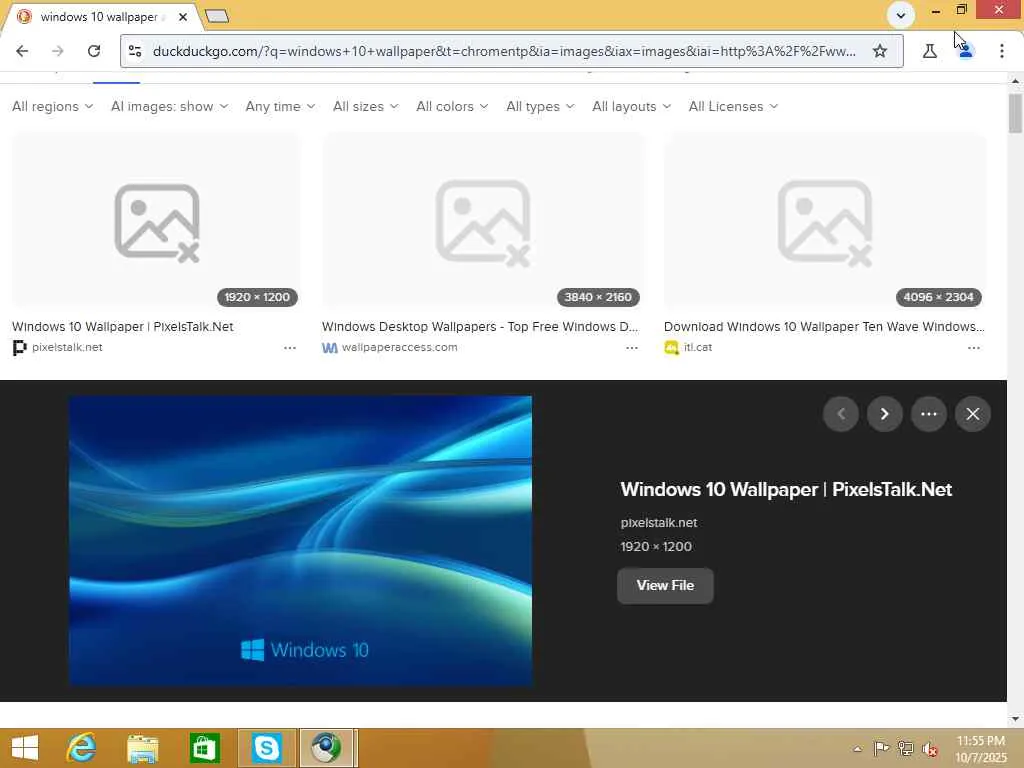Close the windows 10 wallpaper tab
Screen dimensions: 1024x768
(x=183, y=17)
